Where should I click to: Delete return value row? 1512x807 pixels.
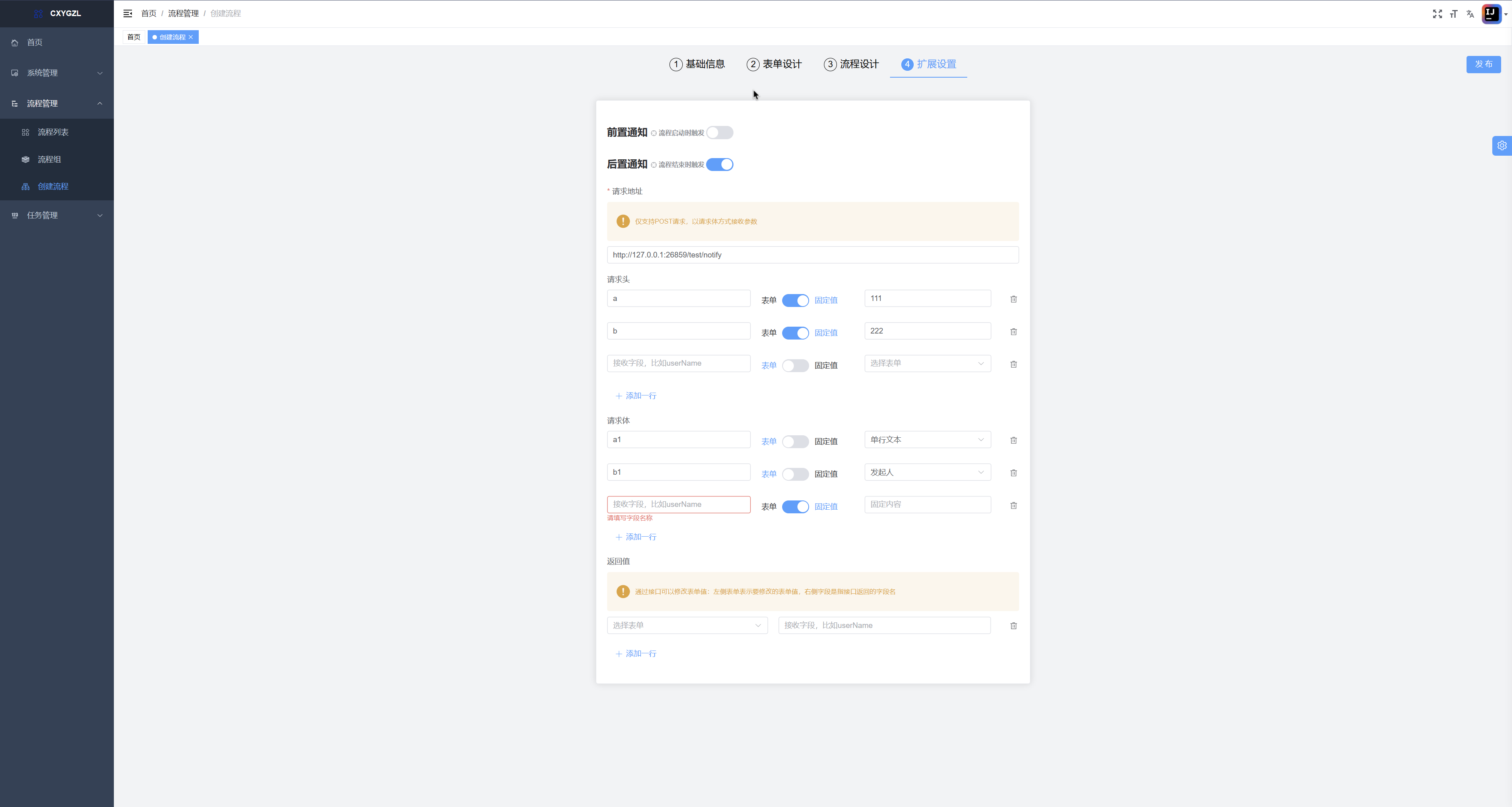point(1013,626)
